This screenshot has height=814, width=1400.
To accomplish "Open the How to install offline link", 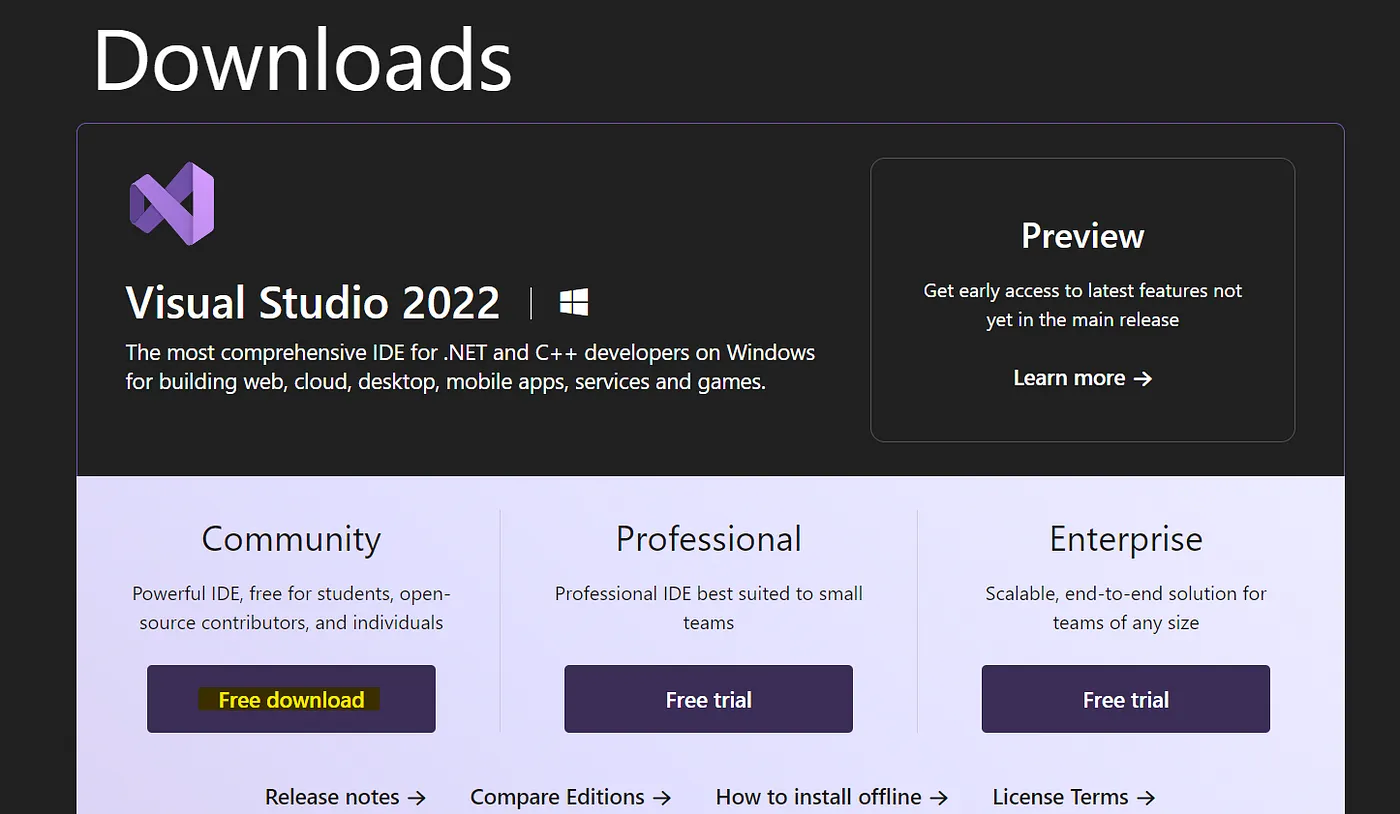I will click(832, 797).
